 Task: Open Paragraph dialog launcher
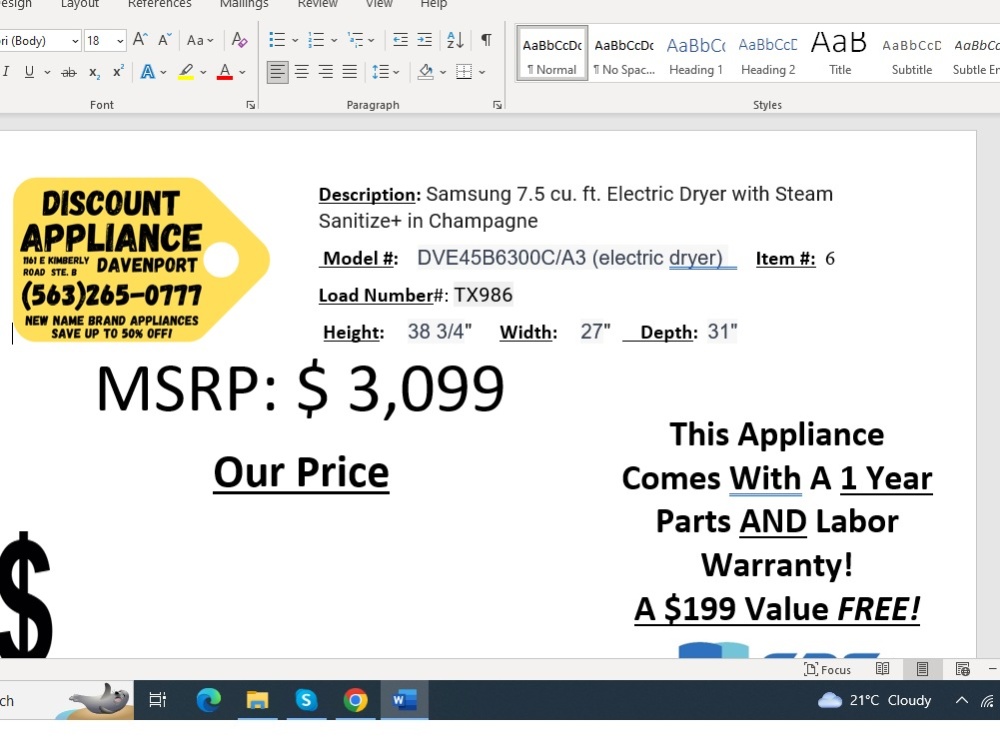tap(497, 105)
